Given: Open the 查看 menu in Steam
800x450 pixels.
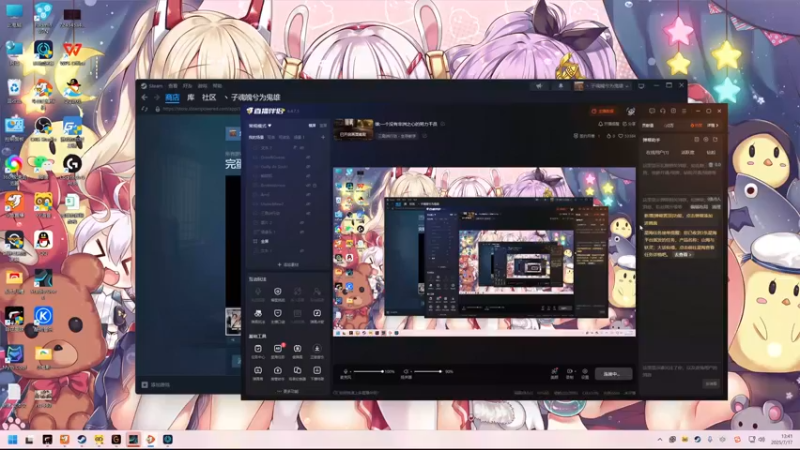Looking at the screenshot, I should click(x=173, y=86).
